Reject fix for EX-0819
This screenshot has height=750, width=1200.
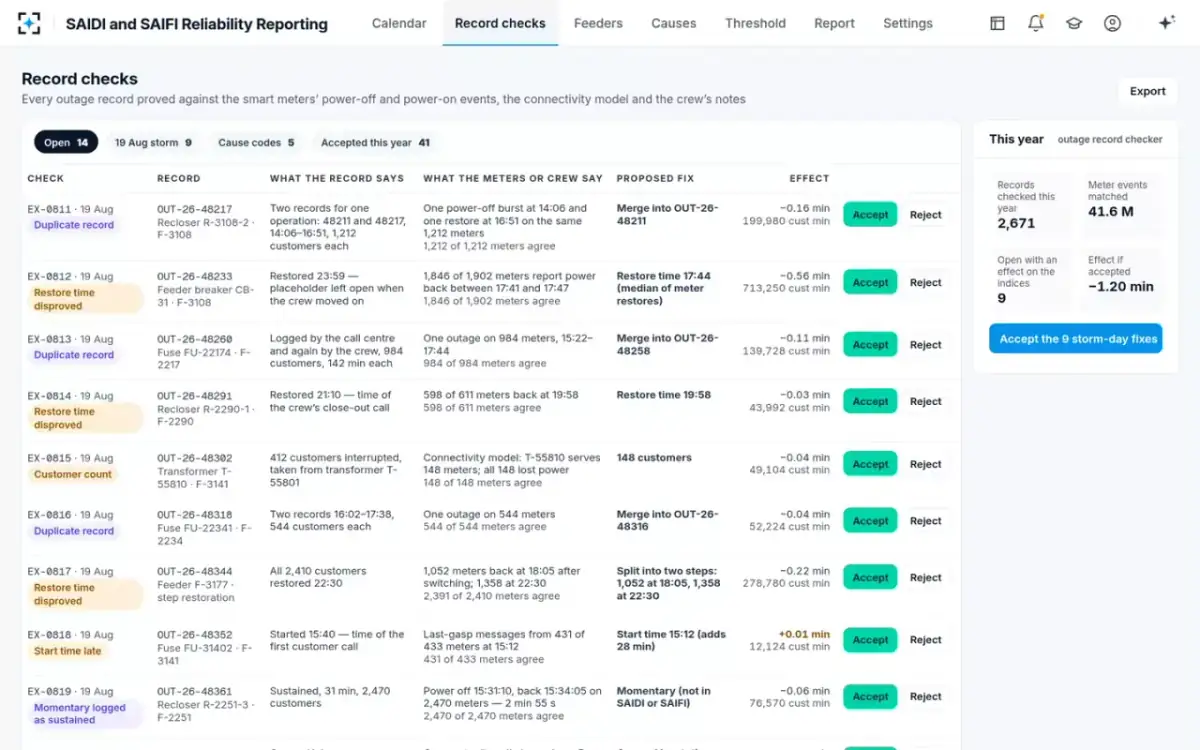tap(925, 697)
